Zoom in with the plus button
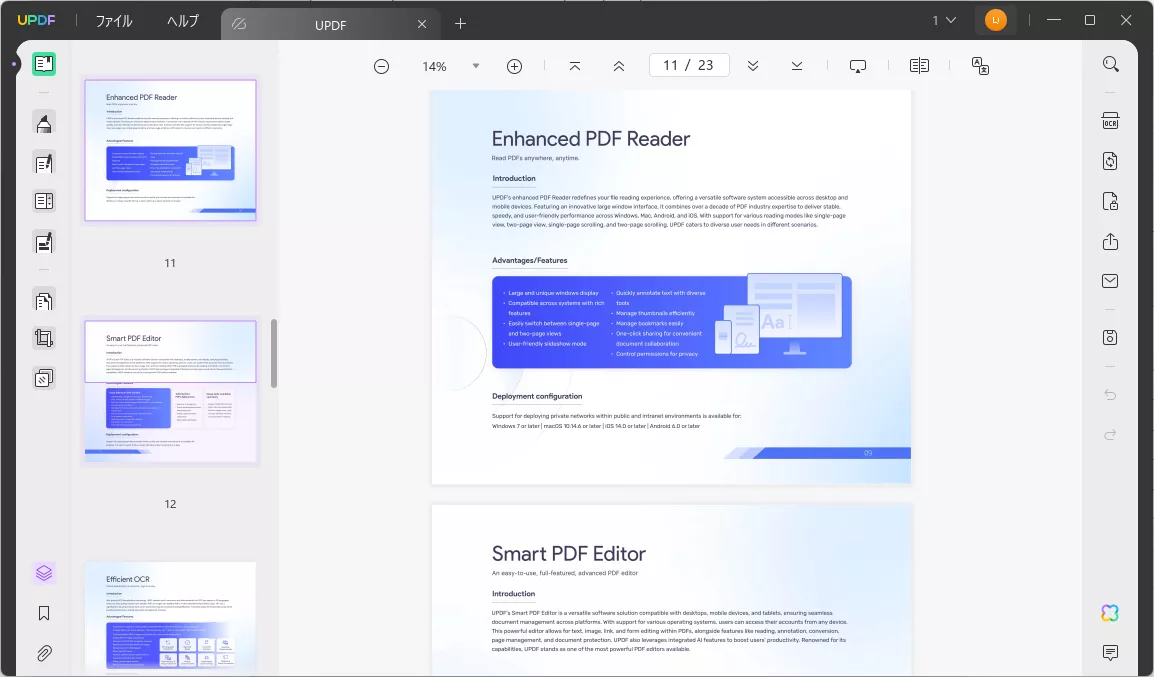Viewport: 1154px width, 677px height. pyautogui.click(x=514, y=66)
